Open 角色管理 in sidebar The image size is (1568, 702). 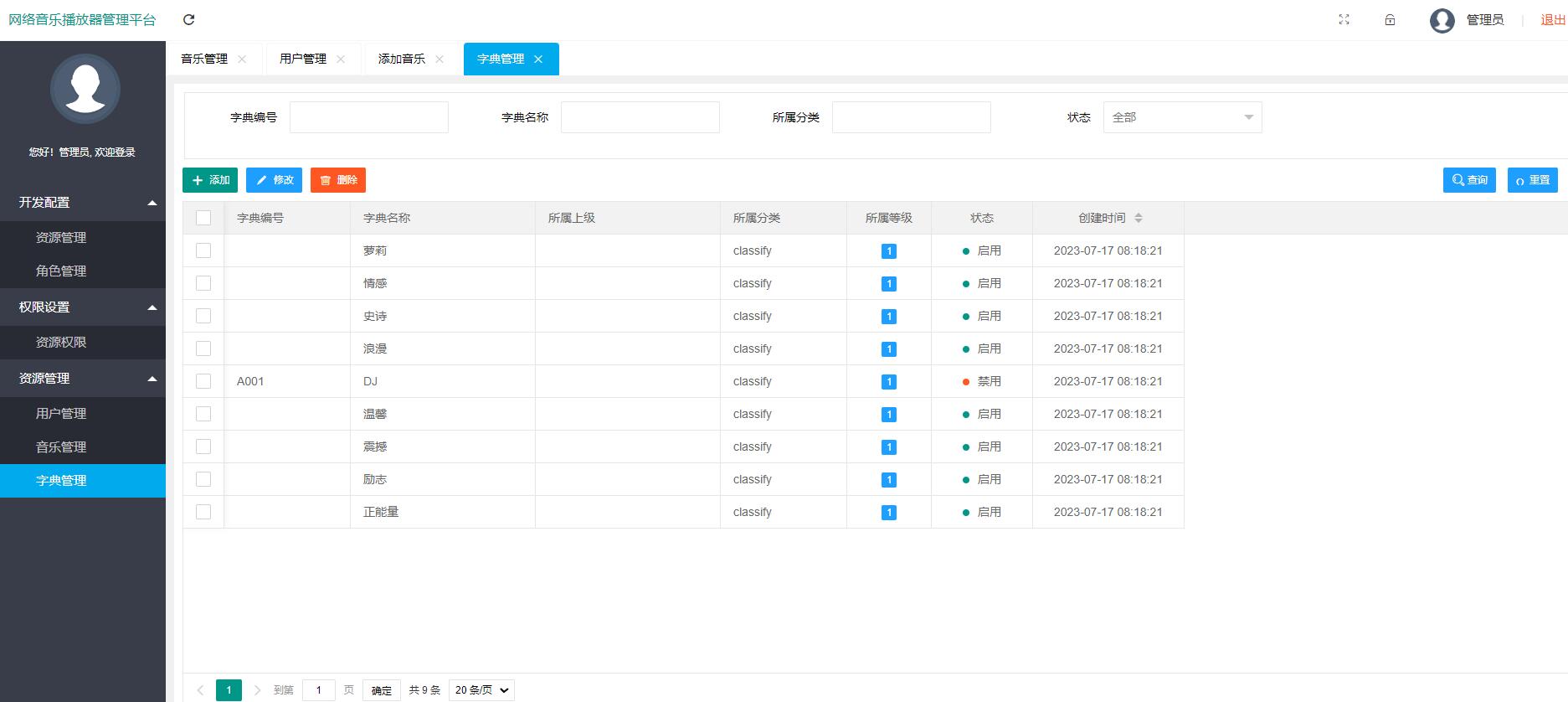pyautogui.click(x=83, y=271)
